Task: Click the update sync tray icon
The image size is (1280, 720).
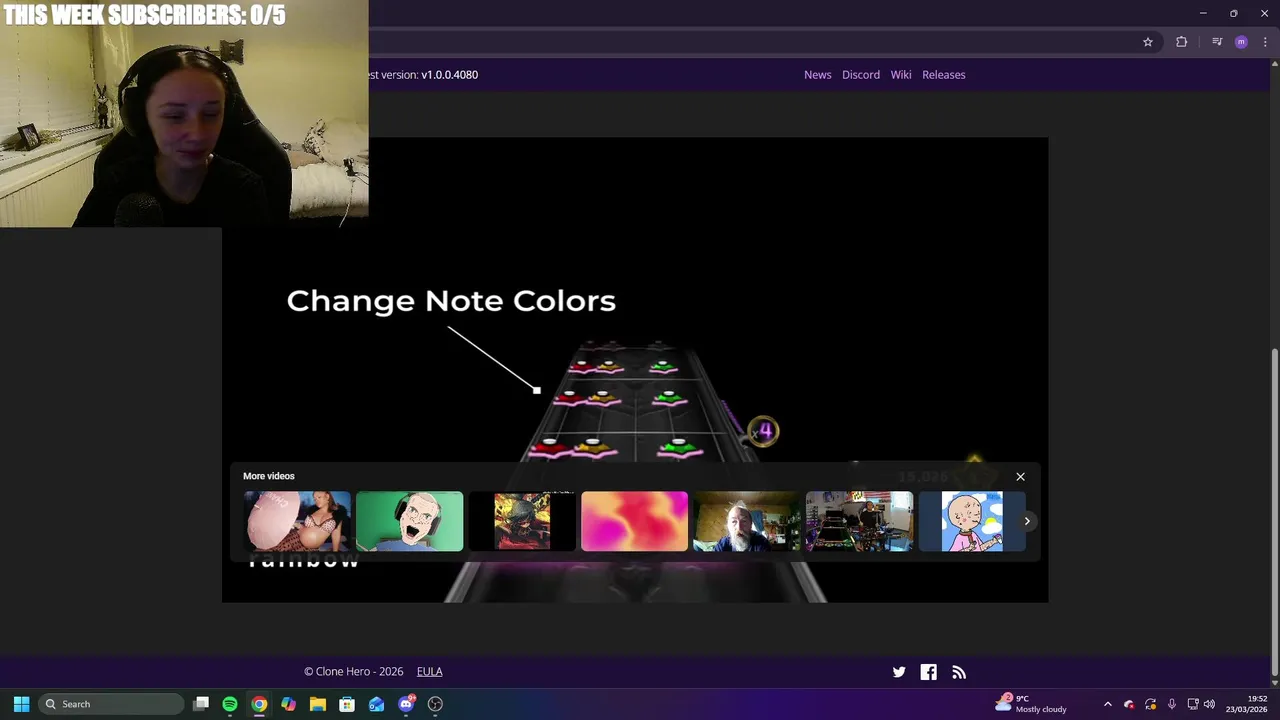Action: [1150, 704]
